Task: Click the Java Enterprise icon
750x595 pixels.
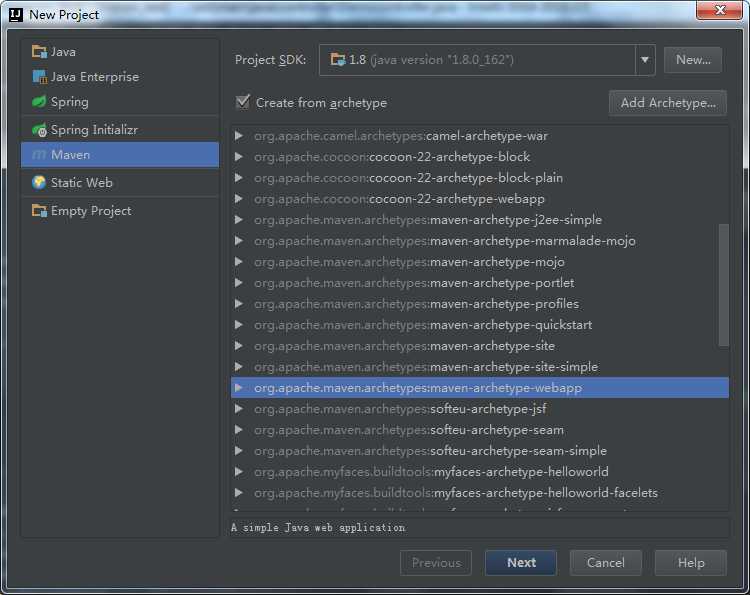Action: (39, 77)
